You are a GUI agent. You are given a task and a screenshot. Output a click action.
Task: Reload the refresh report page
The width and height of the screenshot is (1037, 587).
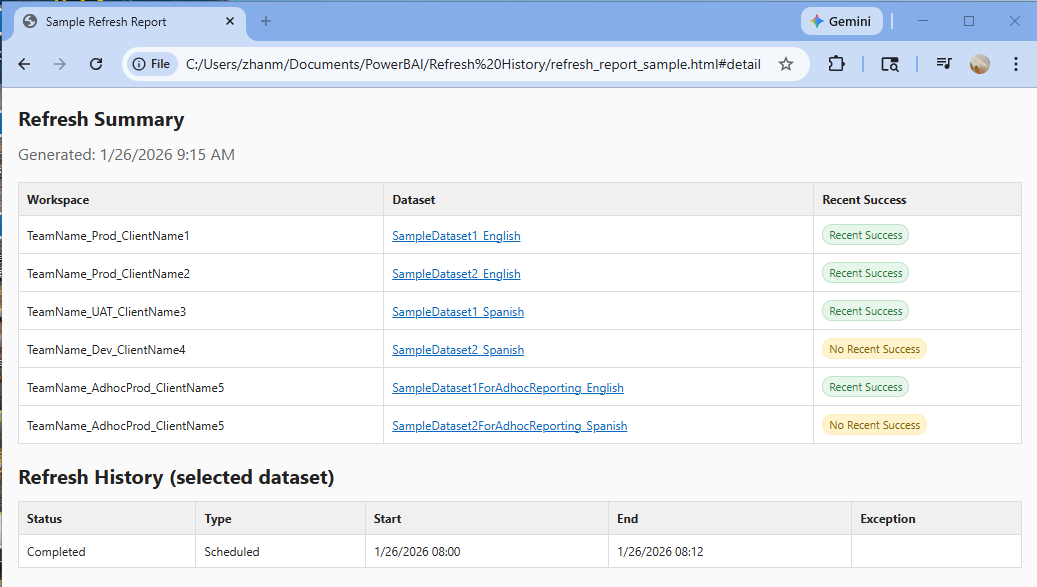click(x=95, y=63)
